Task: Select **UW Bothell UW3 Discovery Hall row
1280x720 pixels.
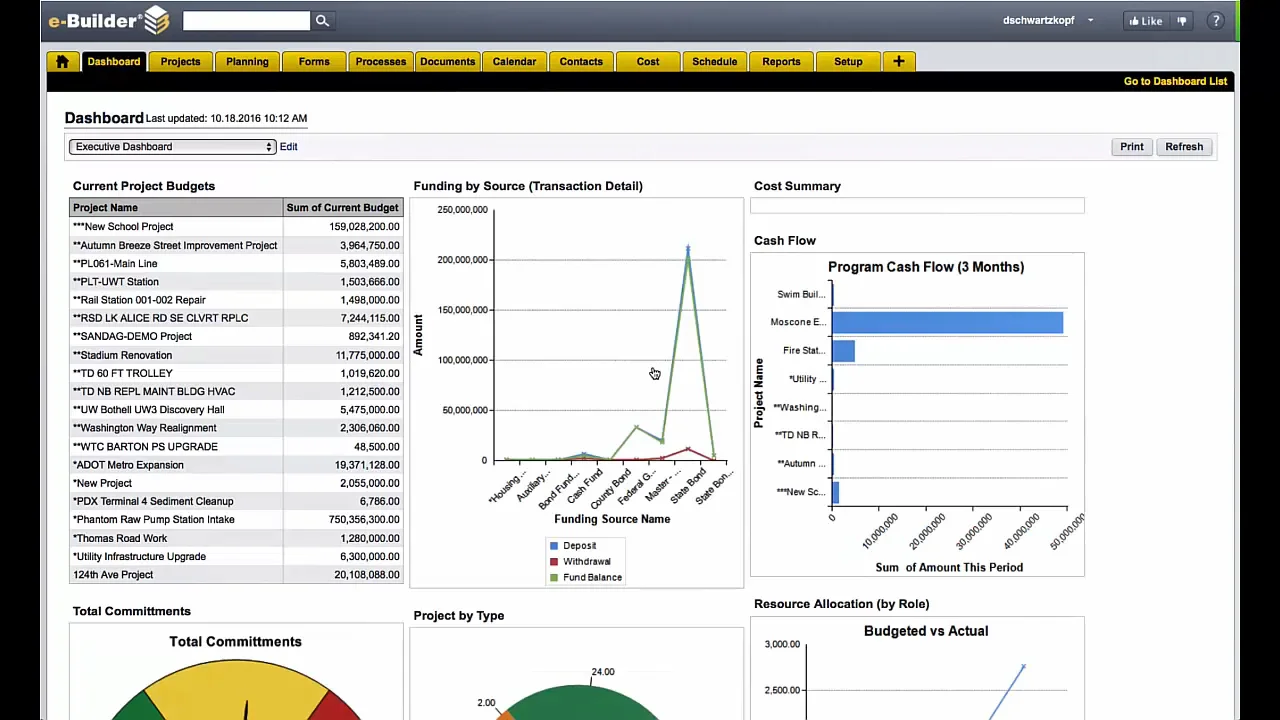Action: pos(236,410)
